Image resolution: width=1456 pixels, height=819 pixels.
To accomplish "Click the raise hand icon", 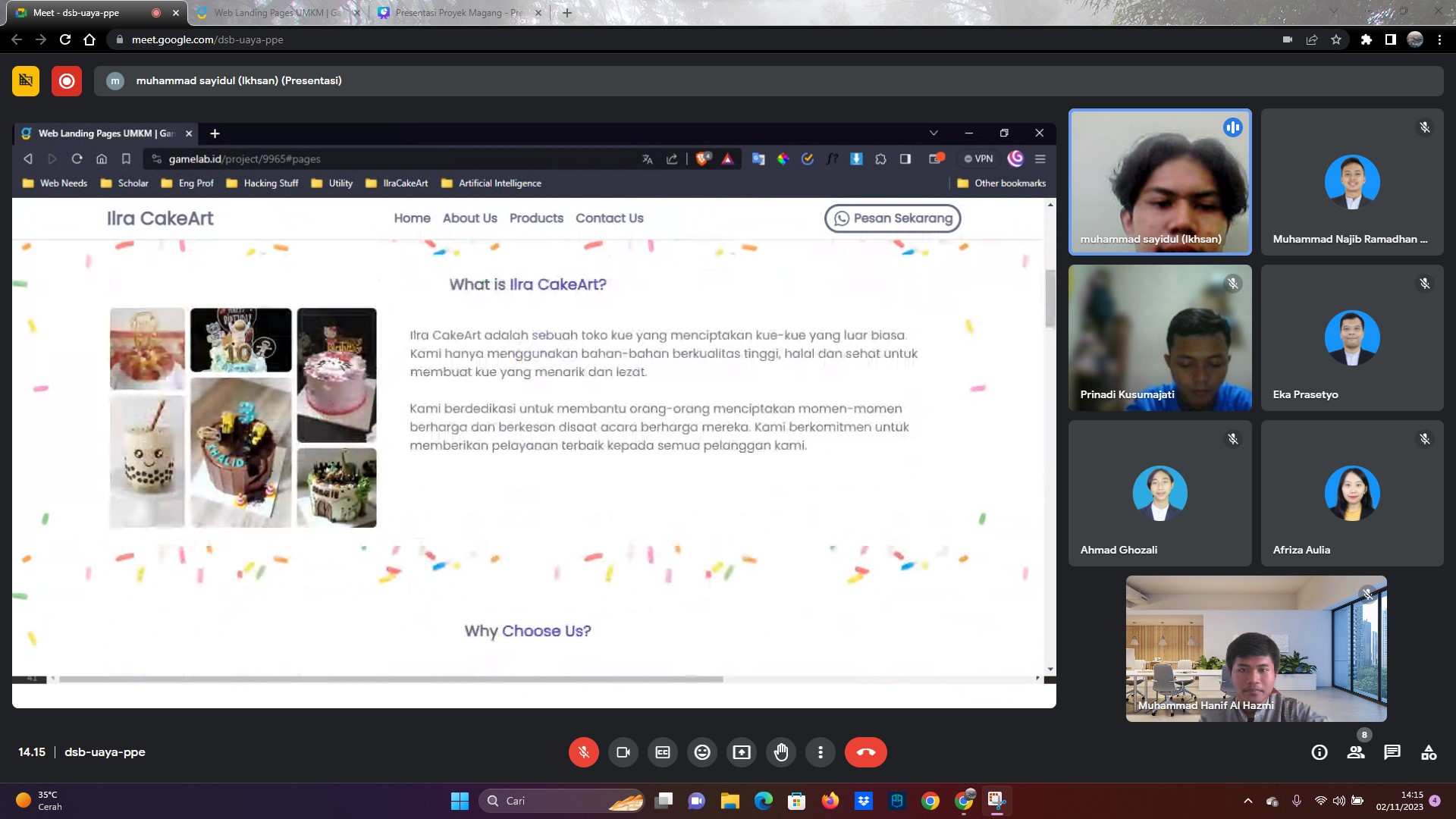I will [x=781, y=752].
